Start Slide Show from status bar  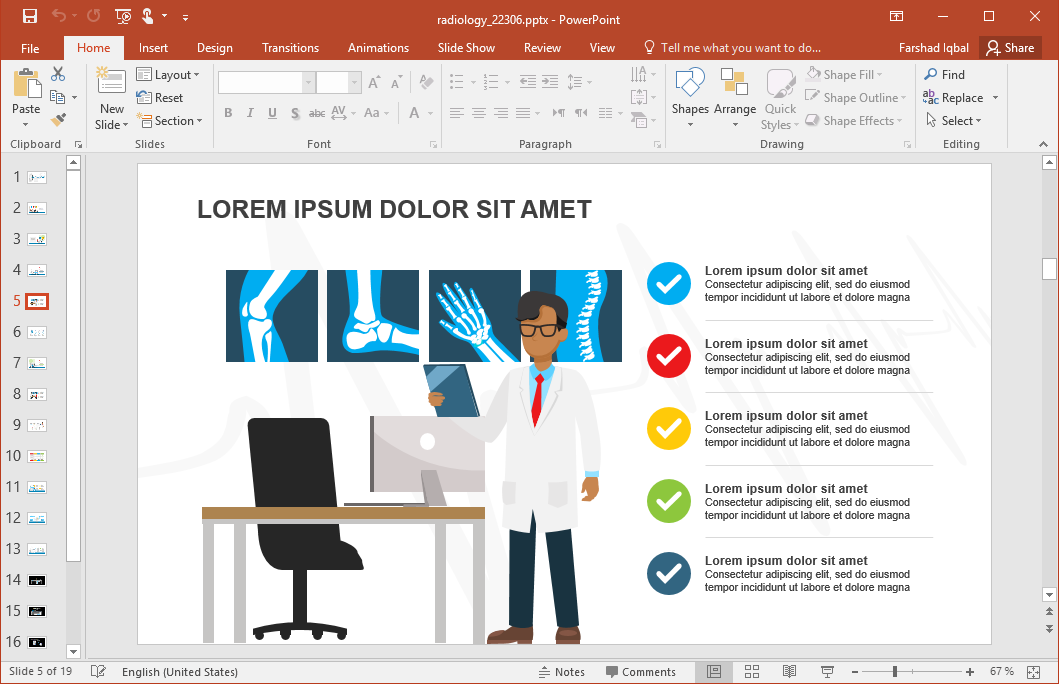tap(827, 671)
